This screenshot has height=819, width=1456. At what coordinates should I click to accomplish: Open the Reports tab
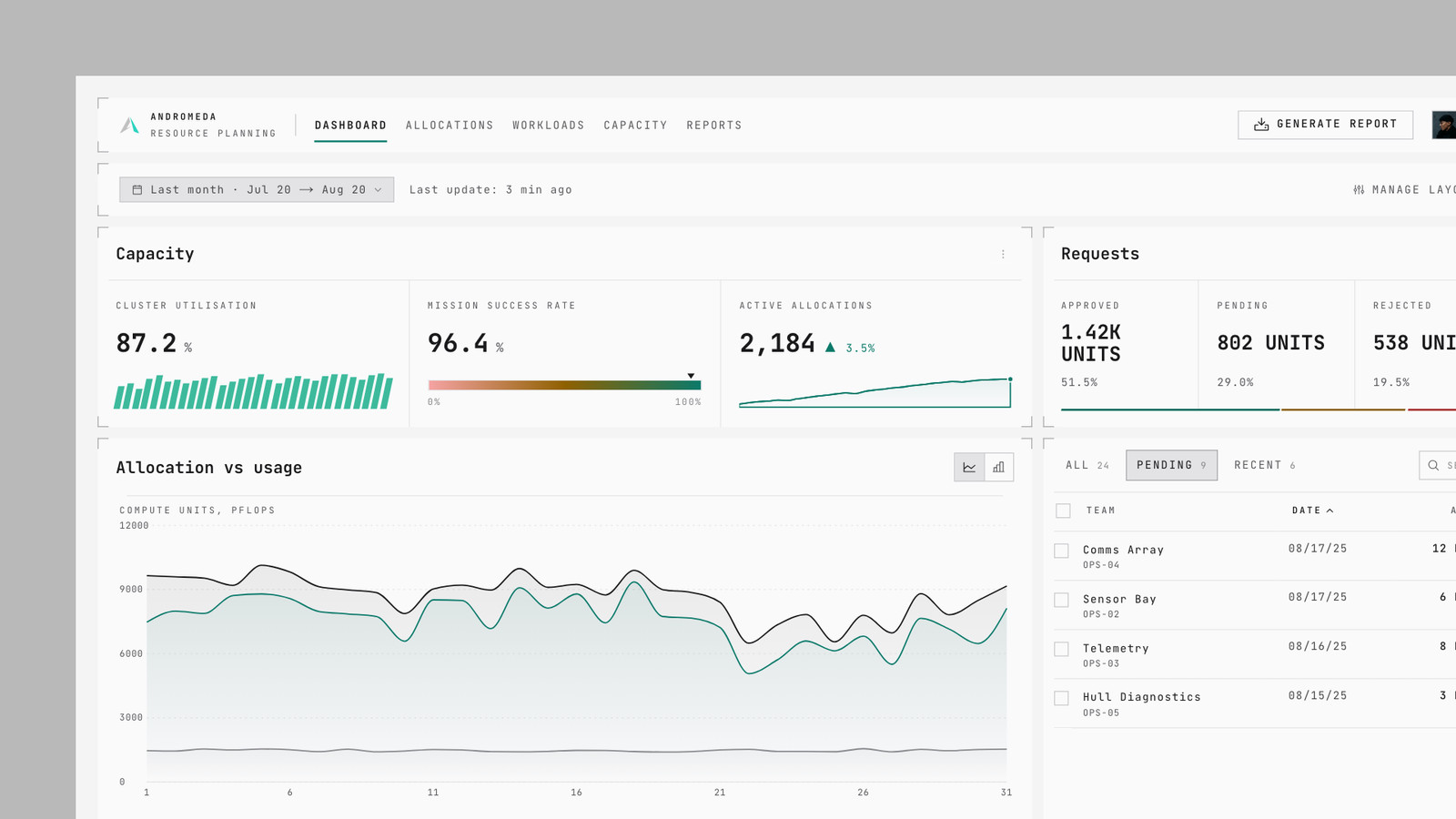(714, 126)
